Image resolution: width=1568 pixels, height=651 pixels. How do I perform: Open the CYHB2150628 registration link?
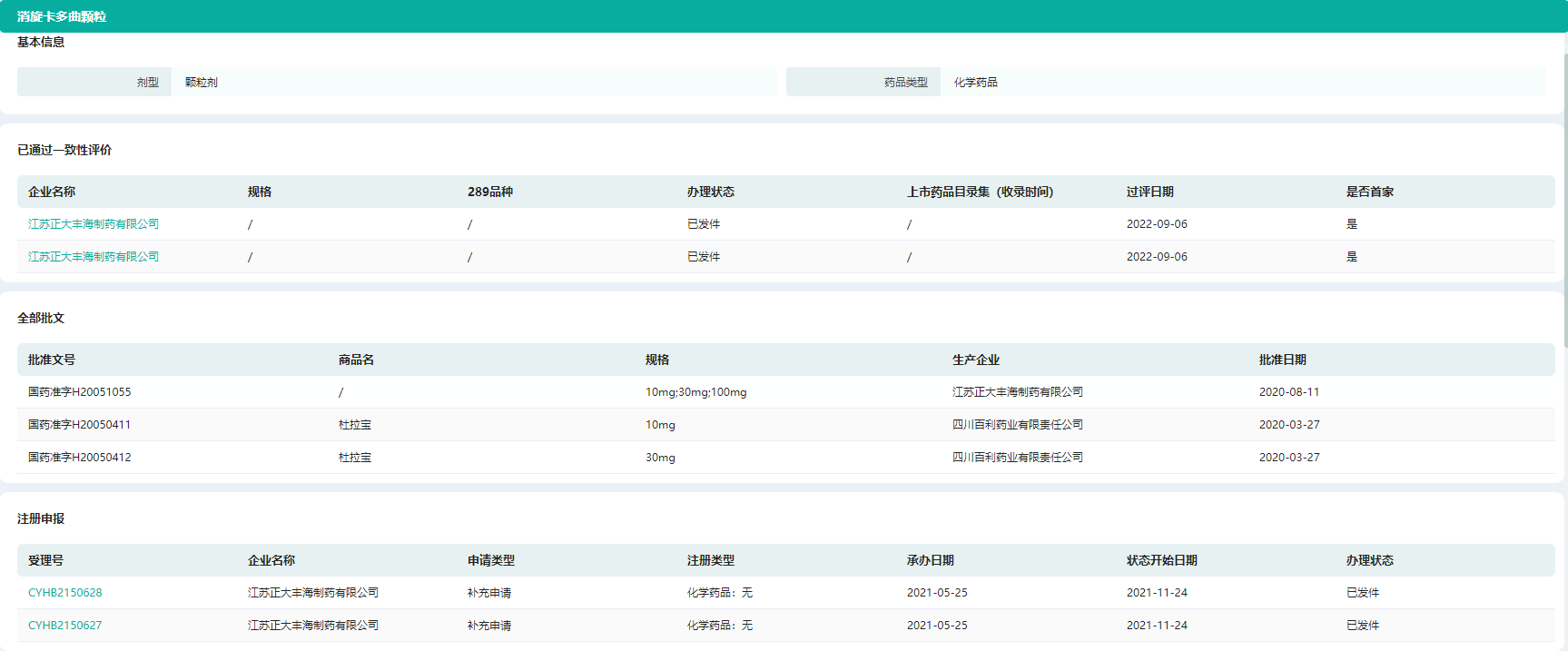[x=64, y=593]
